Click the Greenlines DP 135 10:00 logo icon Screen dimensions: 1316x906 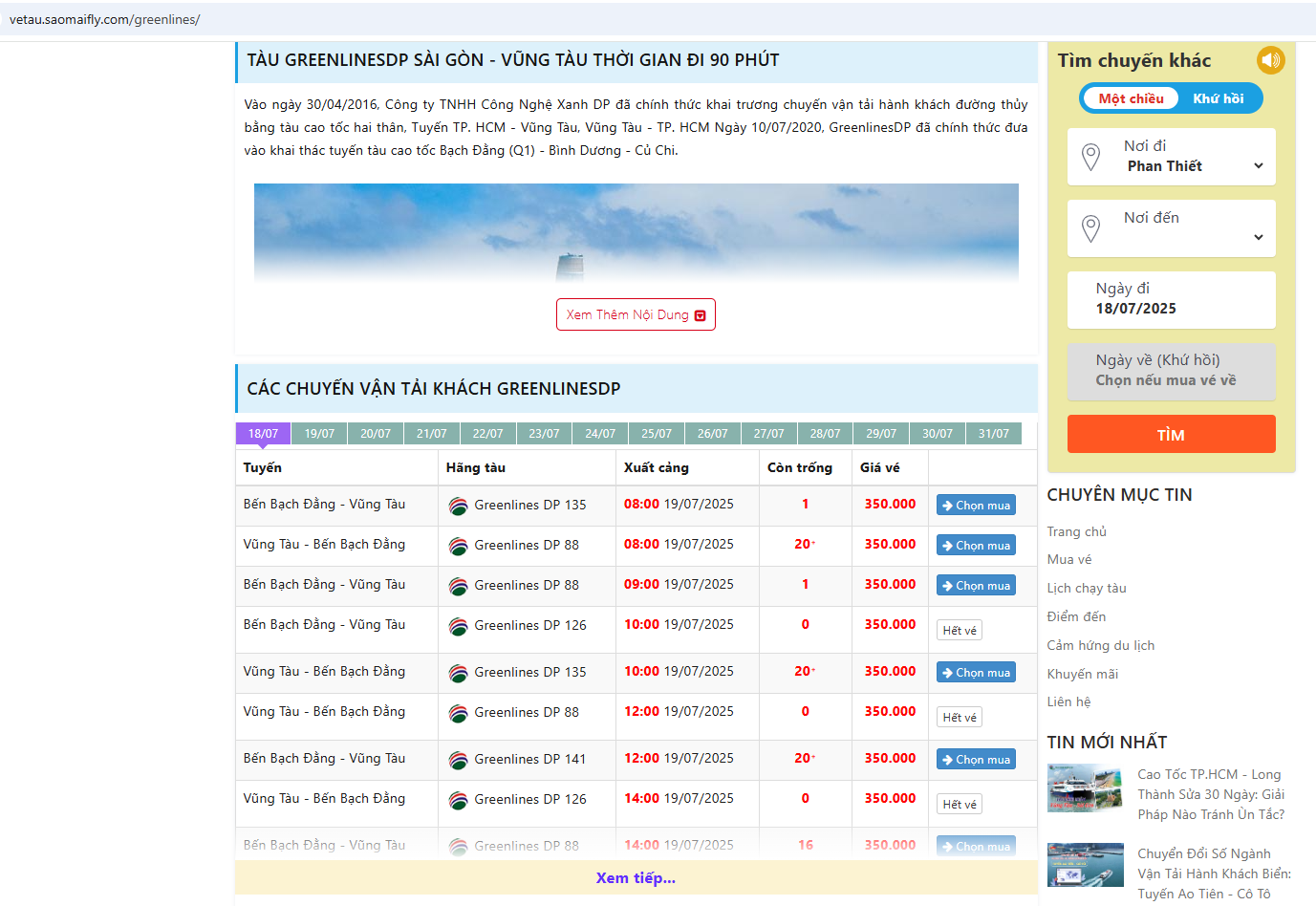(x=459, y=673)
